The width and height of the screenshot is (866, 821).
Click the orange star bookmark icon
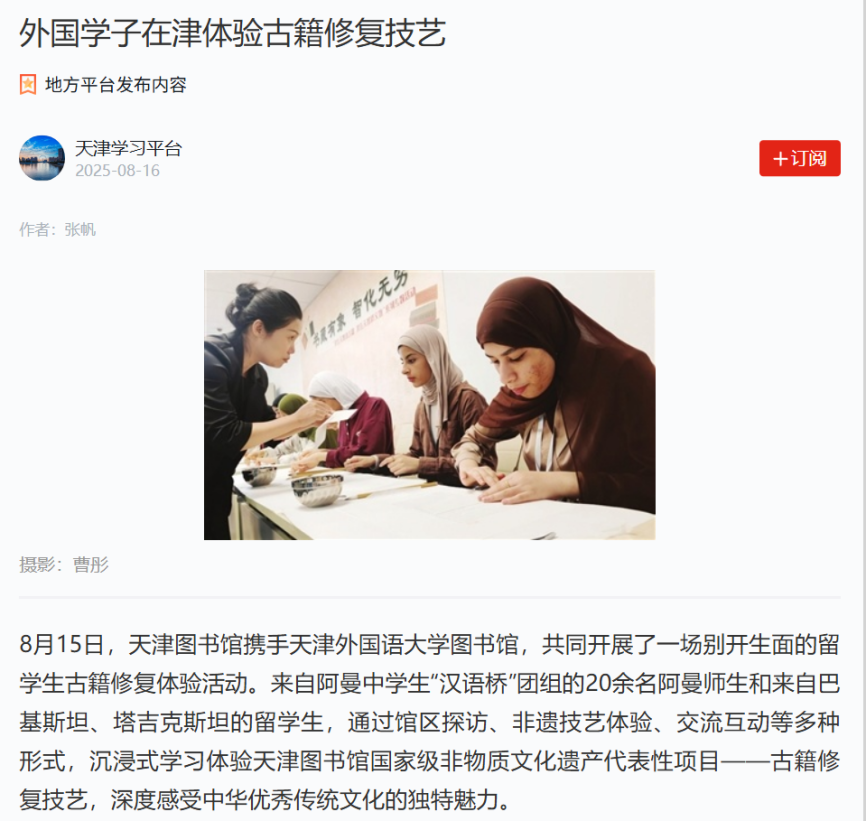point(28,84)
